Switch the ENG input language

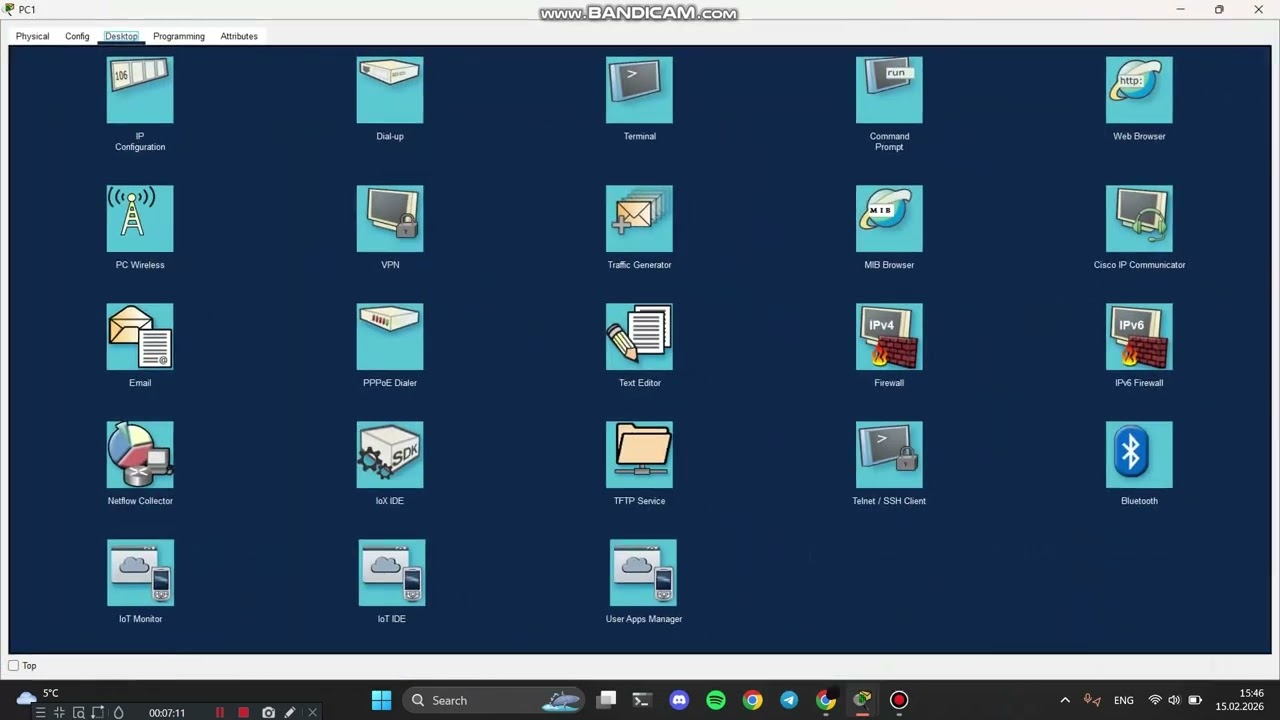coord(1124,700)
